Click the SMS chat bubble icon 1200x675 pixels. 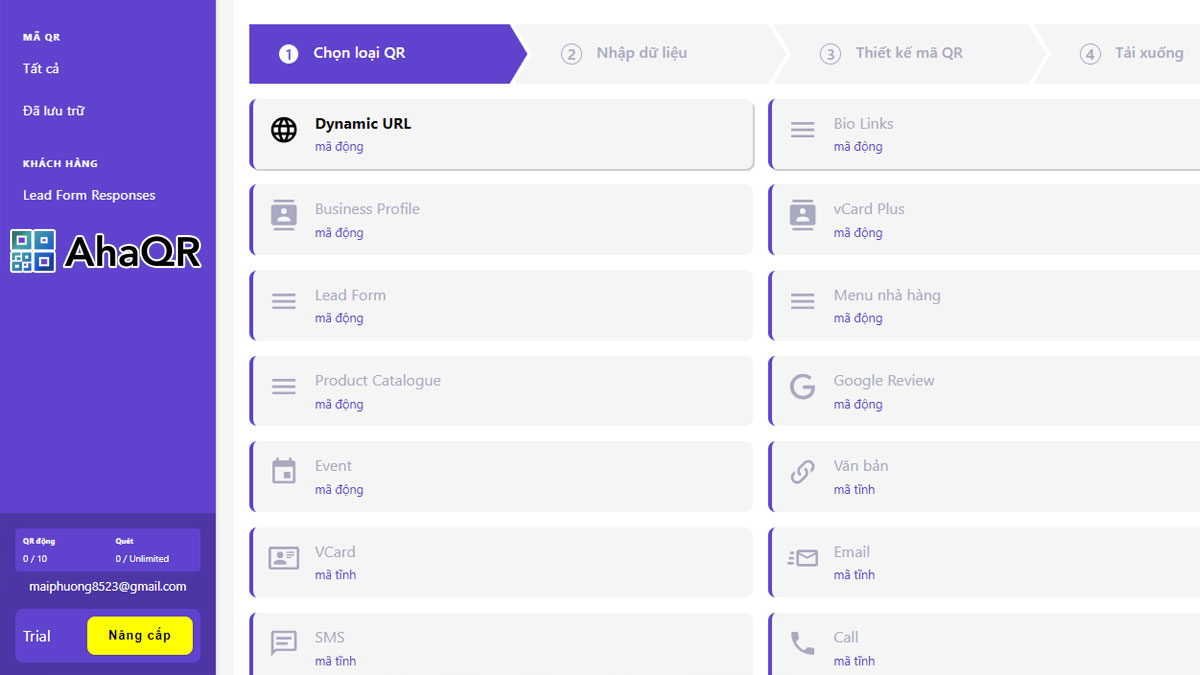coord(284,643)
